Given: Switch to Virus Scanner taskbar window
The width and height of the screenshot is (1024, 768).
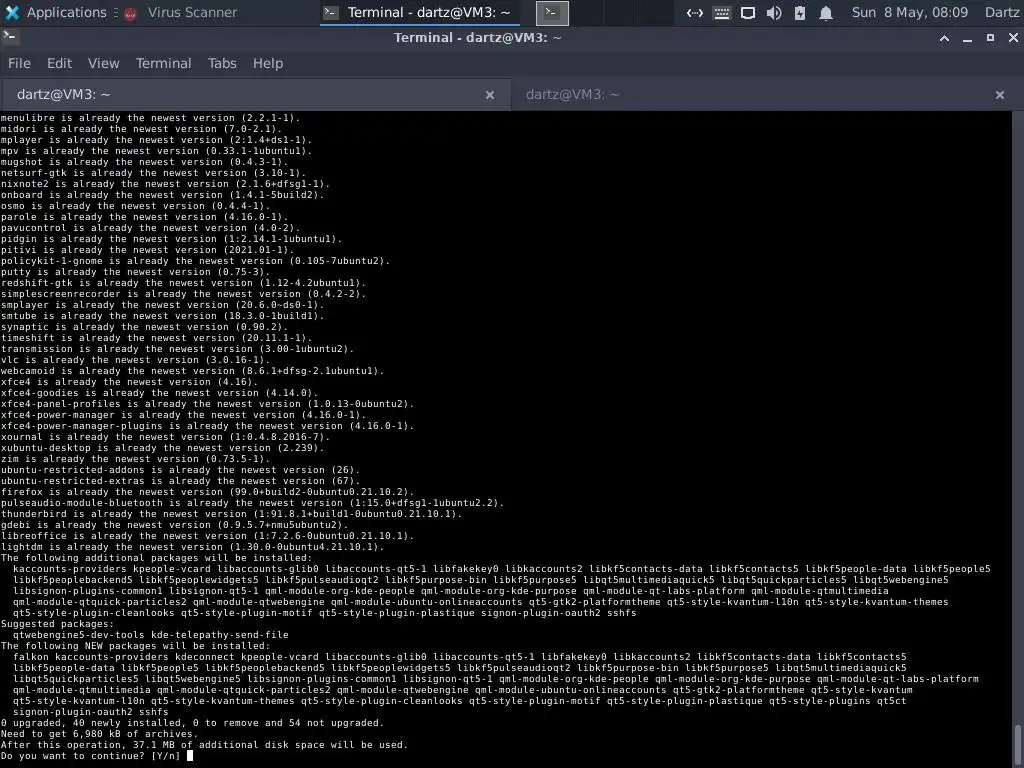Looking at the screenshot, I should (x=182, y=12).
